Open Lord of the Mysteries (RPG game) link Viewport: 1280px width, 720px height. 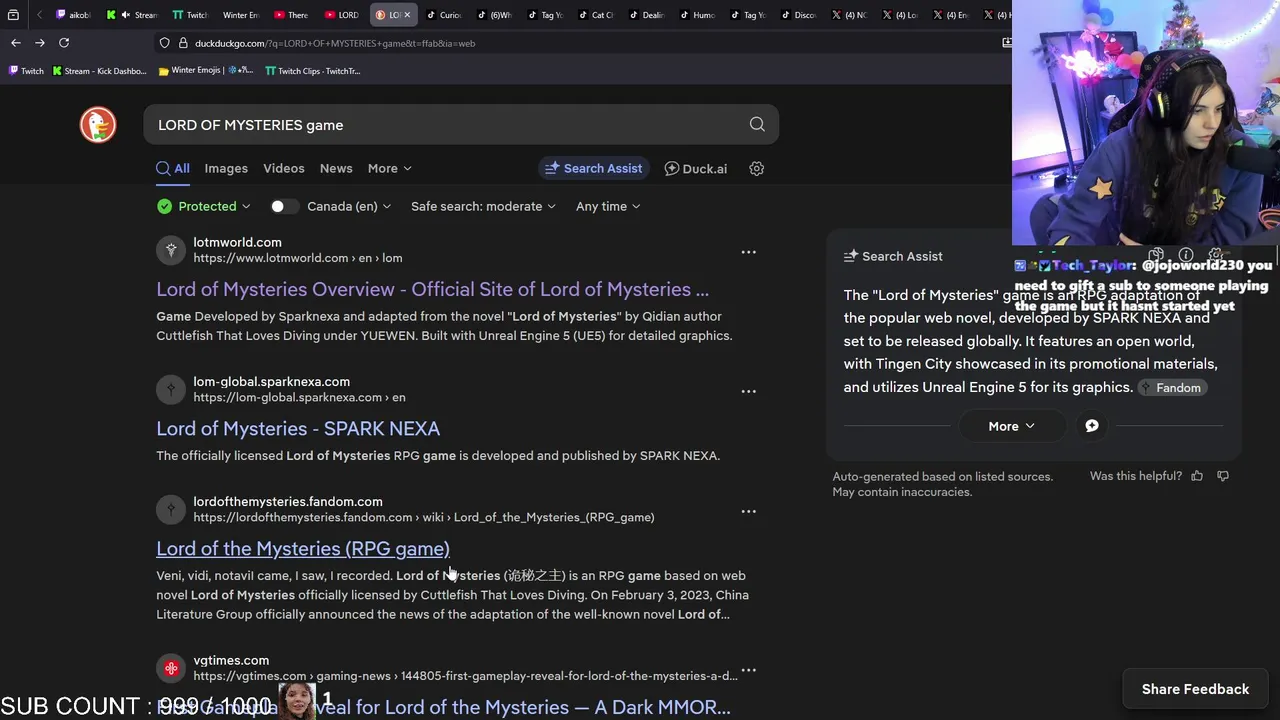(303, 548)
